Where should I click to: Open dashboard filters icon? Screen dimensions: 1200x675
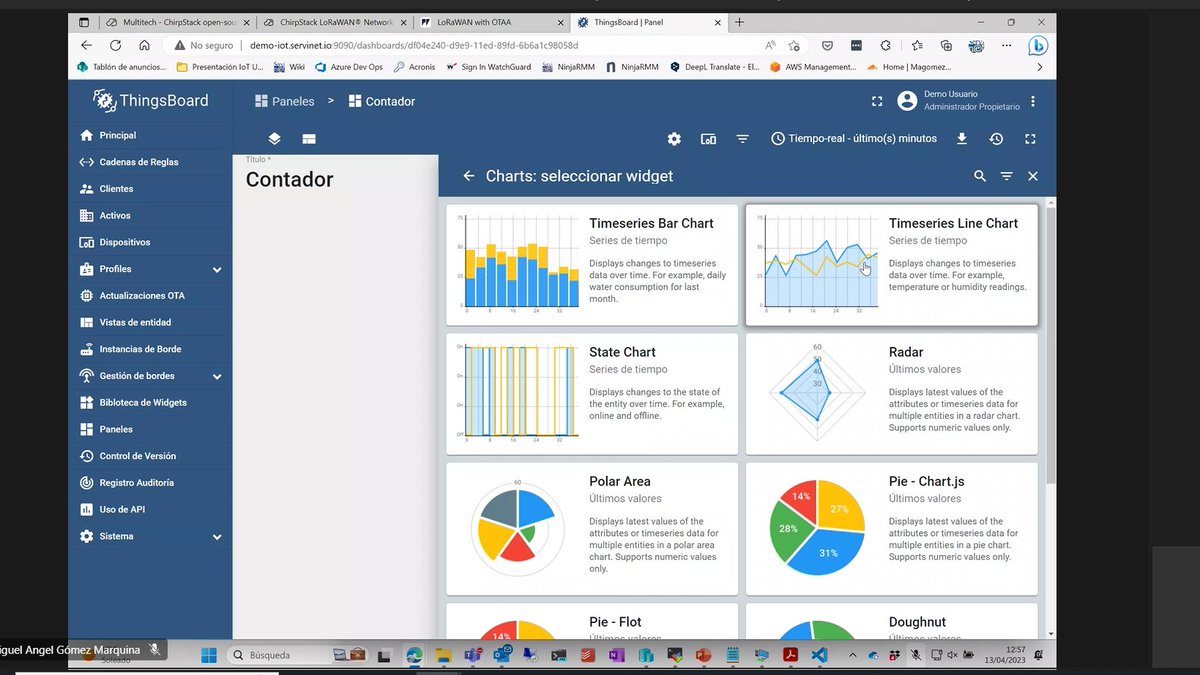click(x=742, y=139)
